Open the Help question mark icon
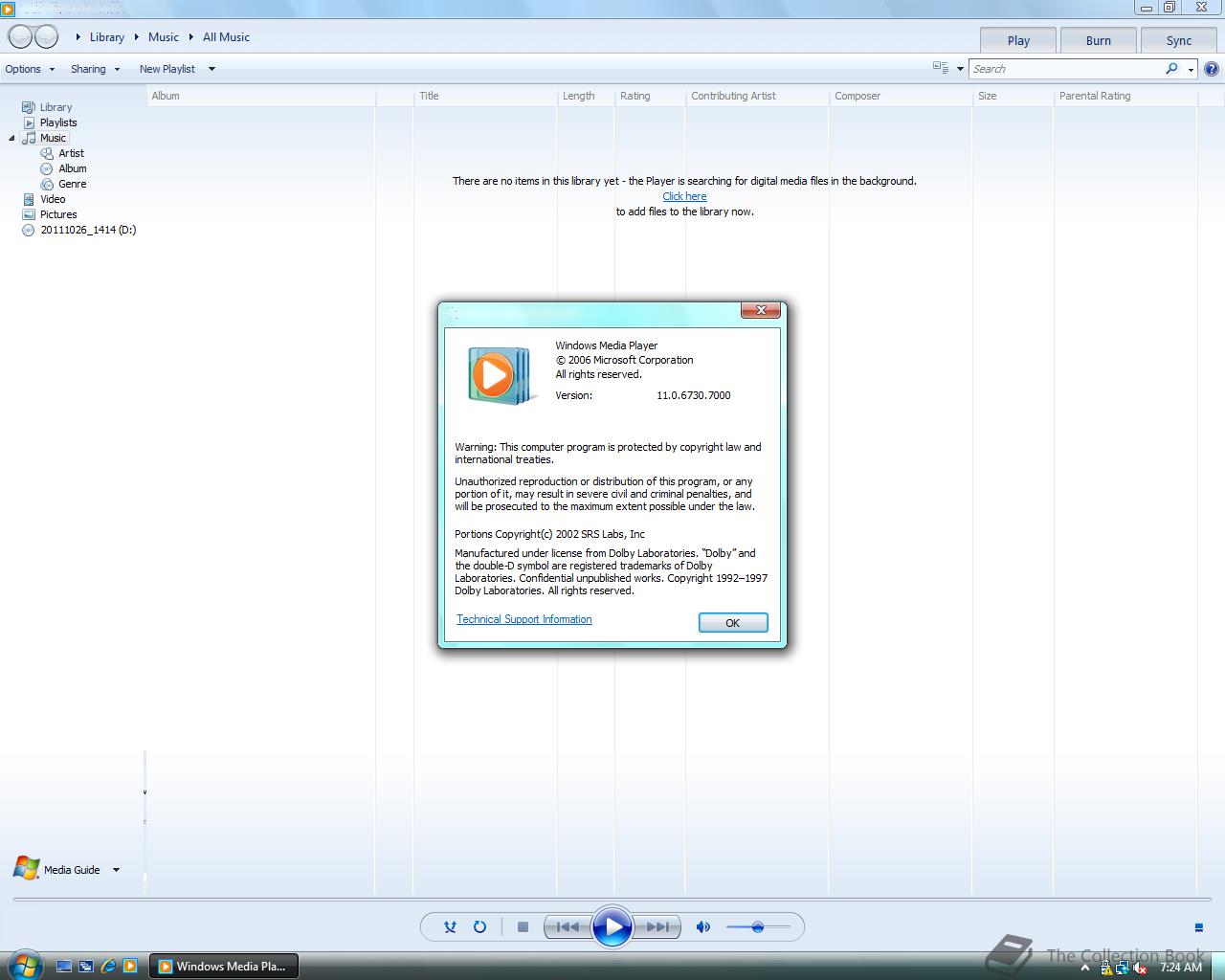This screenshot has width=1225, height=980. point(1212,69)
